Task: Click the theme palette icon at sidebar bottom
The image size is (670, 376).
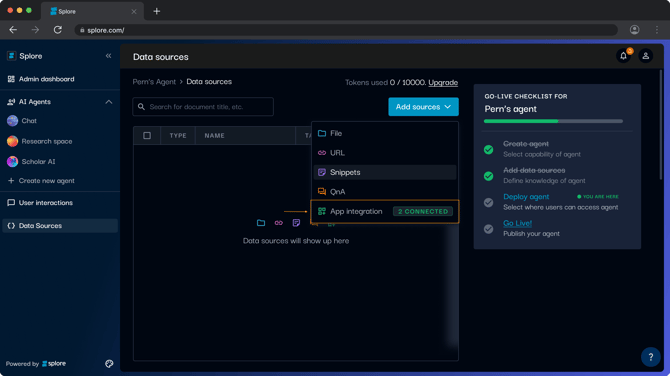Action: pos(109,364)
